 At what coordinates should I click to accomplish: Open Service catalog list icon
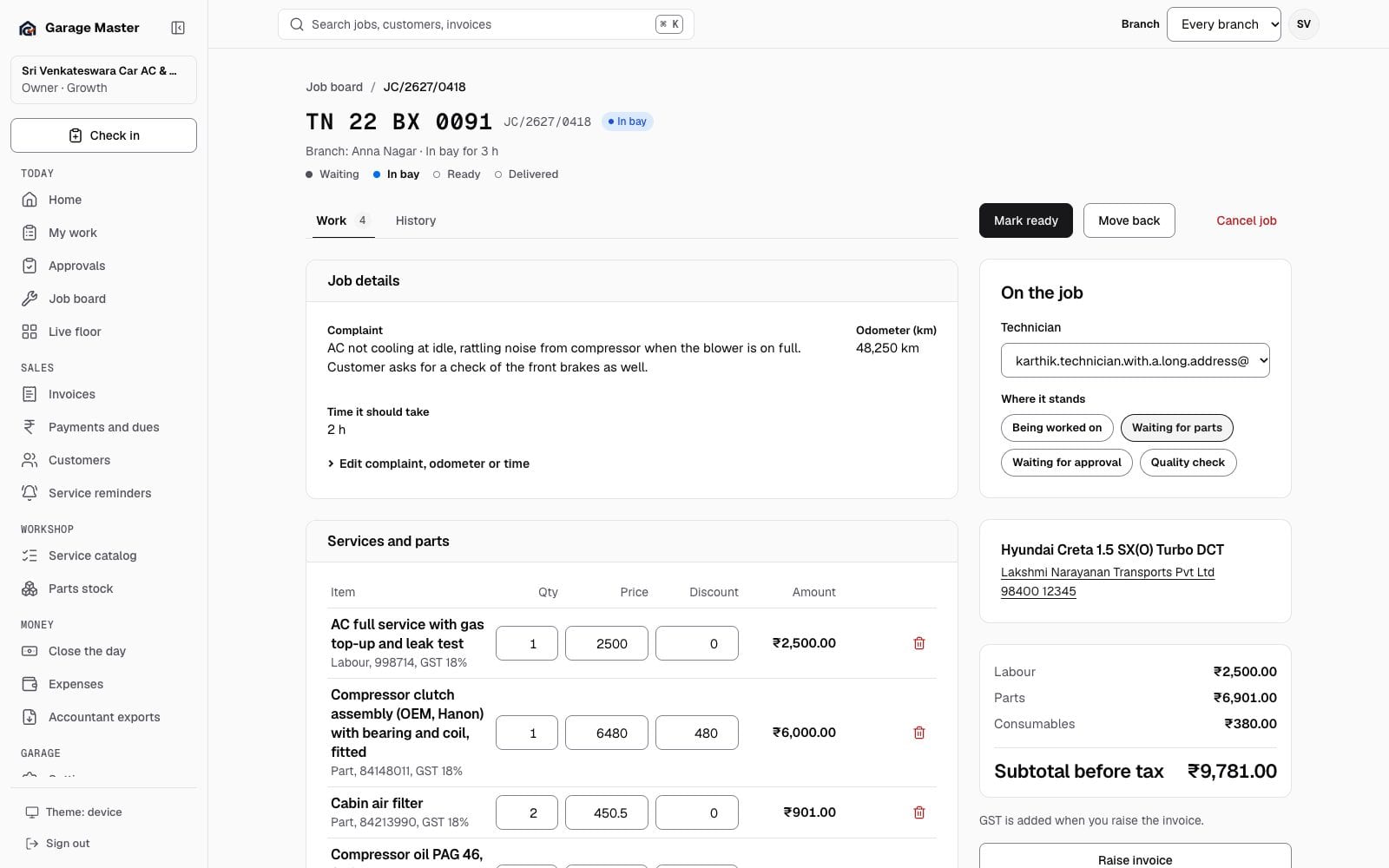coord(30,556)
